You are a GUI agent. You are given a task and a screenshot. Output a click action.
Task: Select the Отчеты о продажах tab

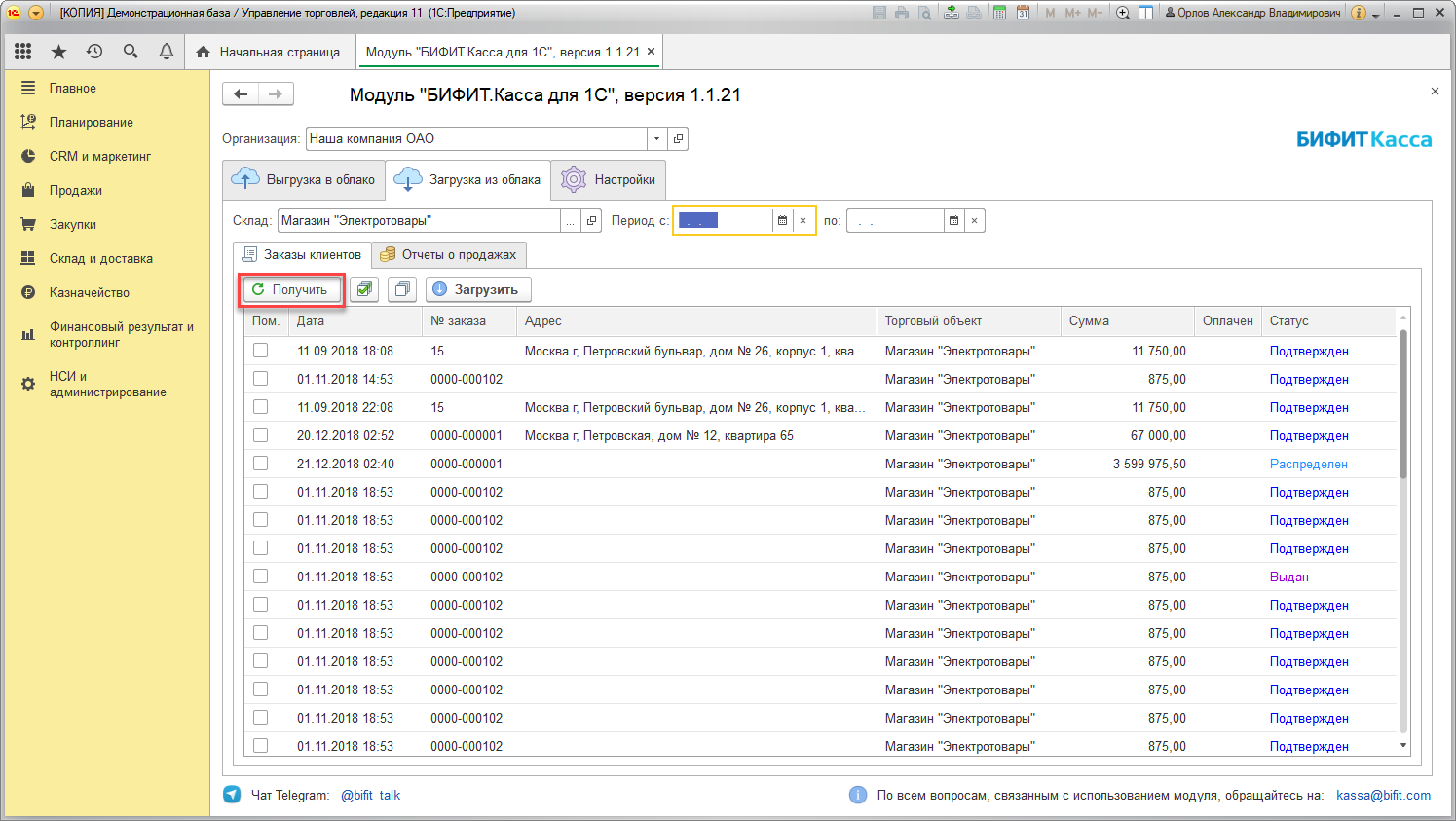point(449,255)
